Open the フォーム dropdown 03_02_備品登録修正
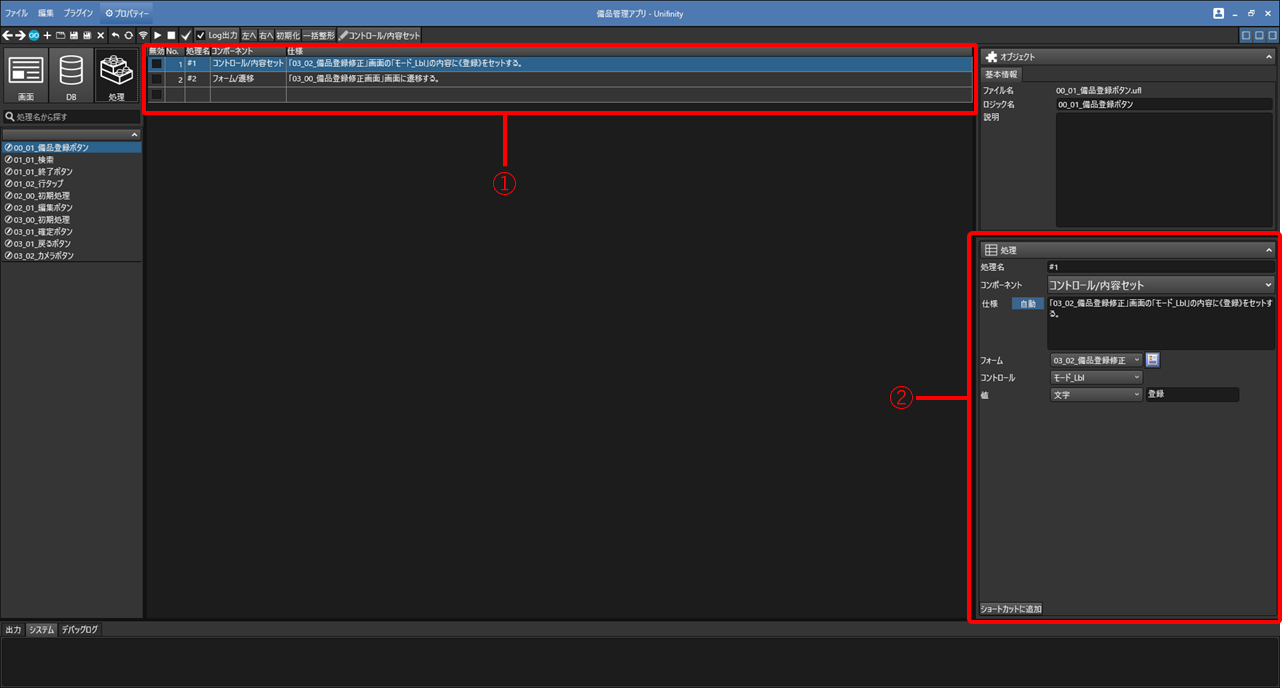 (x=1095, y=360)
